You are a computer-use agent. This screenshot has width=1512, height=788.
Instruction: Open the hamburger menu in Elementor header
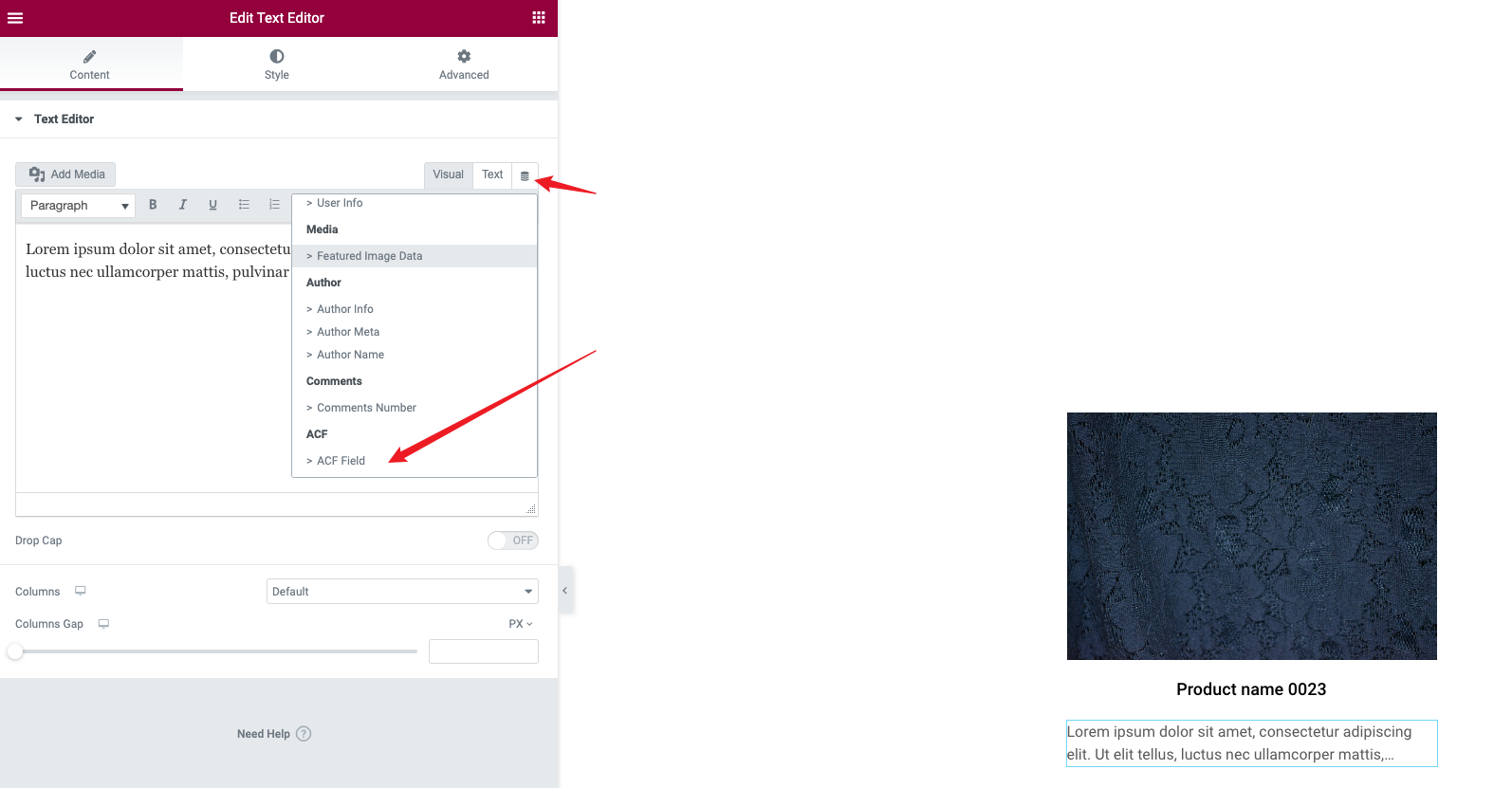click(x=15, y=18)
